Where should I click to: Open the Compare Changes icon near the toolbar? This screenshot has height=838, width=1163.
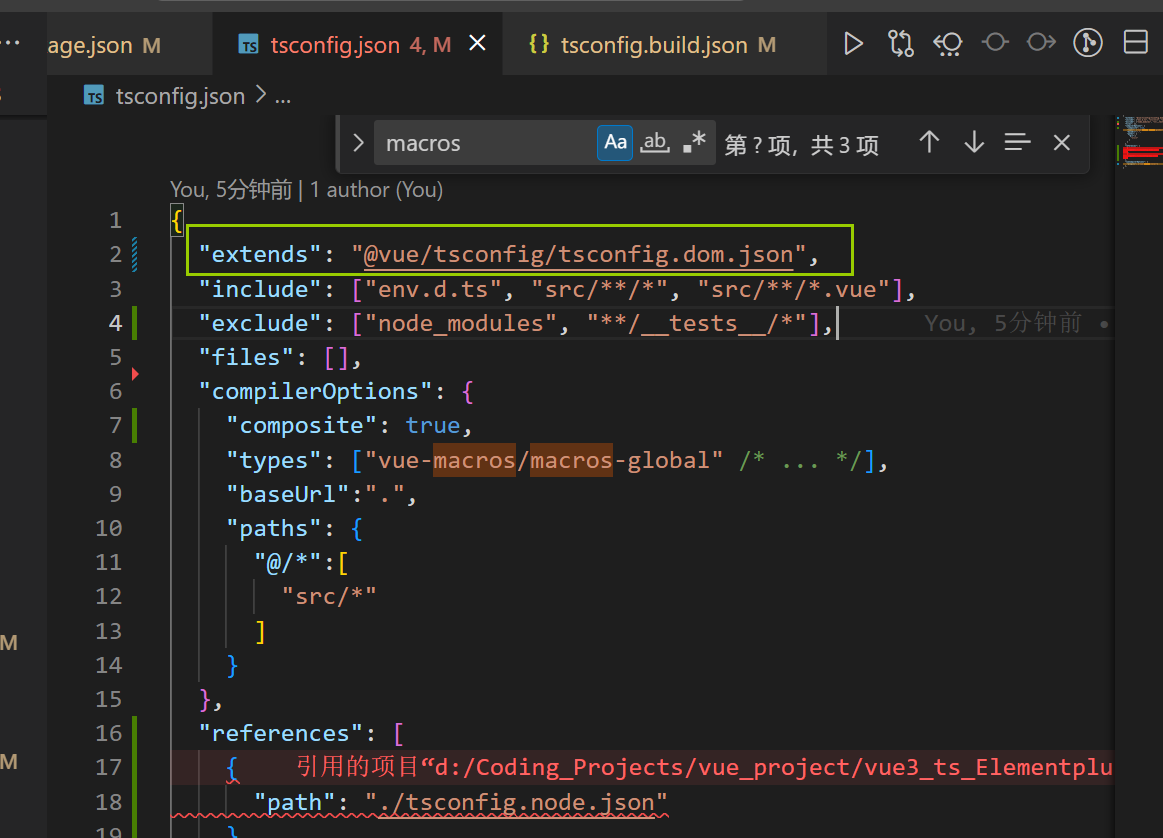(x=948, y=43)
